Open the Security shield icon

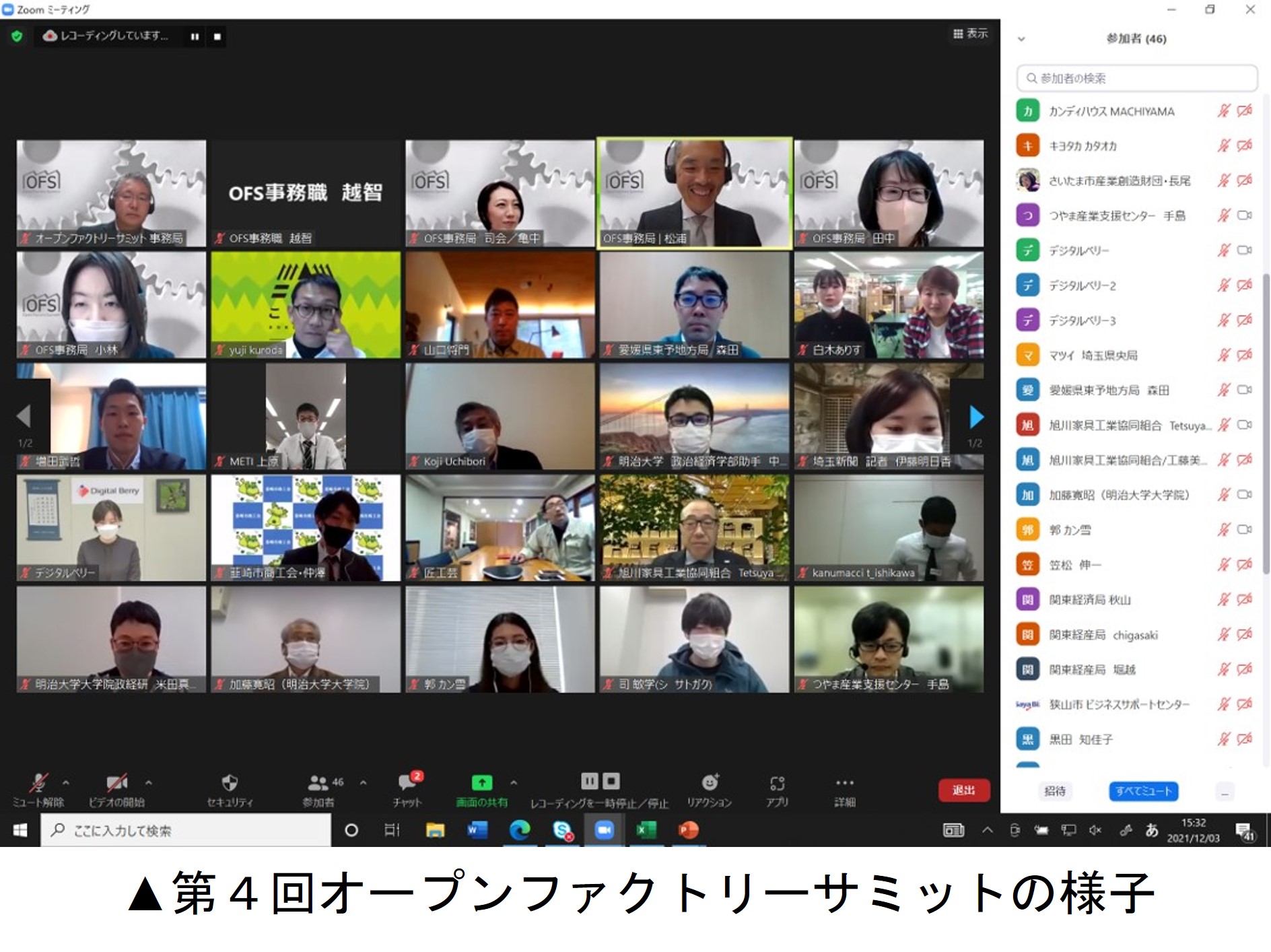tap(230, 783)
